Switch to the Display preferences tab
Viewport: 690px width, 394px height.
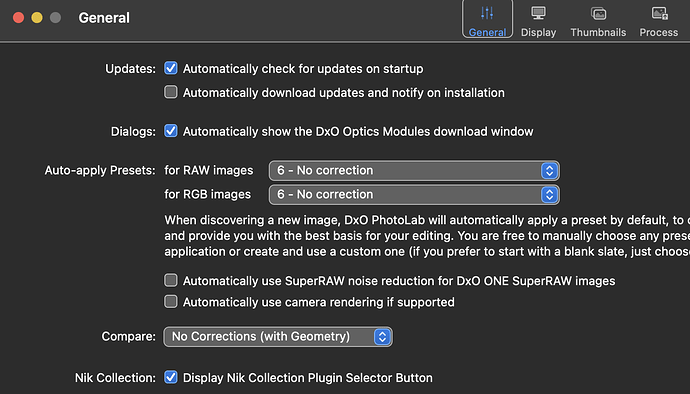pyautogui.click(x=538, y=22)
